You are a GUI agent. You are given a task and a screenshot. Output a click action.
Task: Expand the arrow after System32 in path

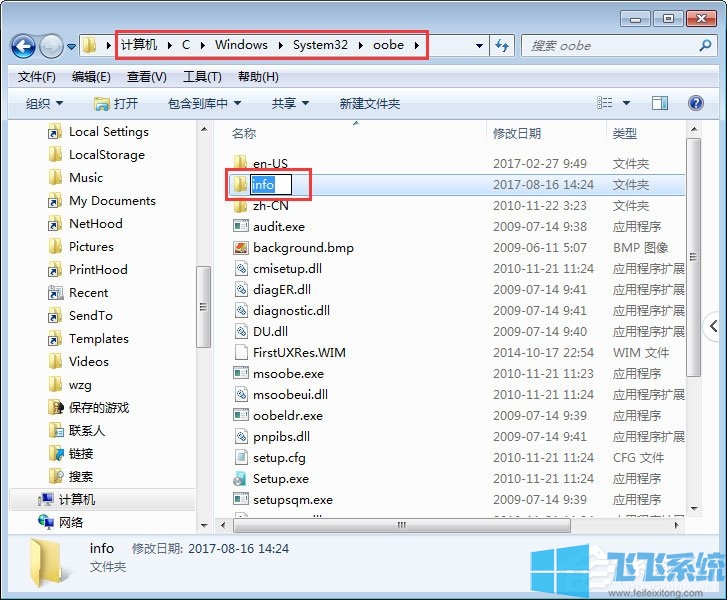(360, 45)
